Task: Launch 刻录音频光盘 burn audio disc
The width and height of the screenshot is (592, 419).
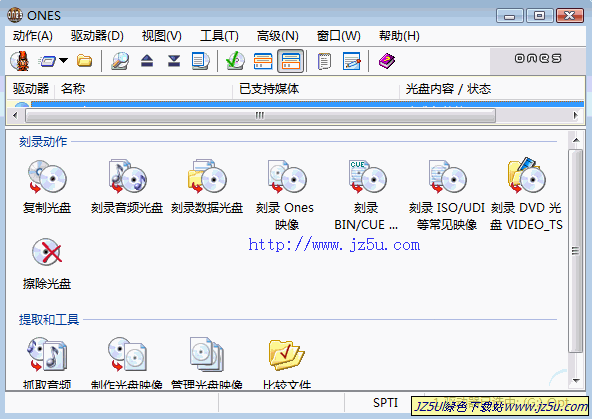Action: pos(127,186)
